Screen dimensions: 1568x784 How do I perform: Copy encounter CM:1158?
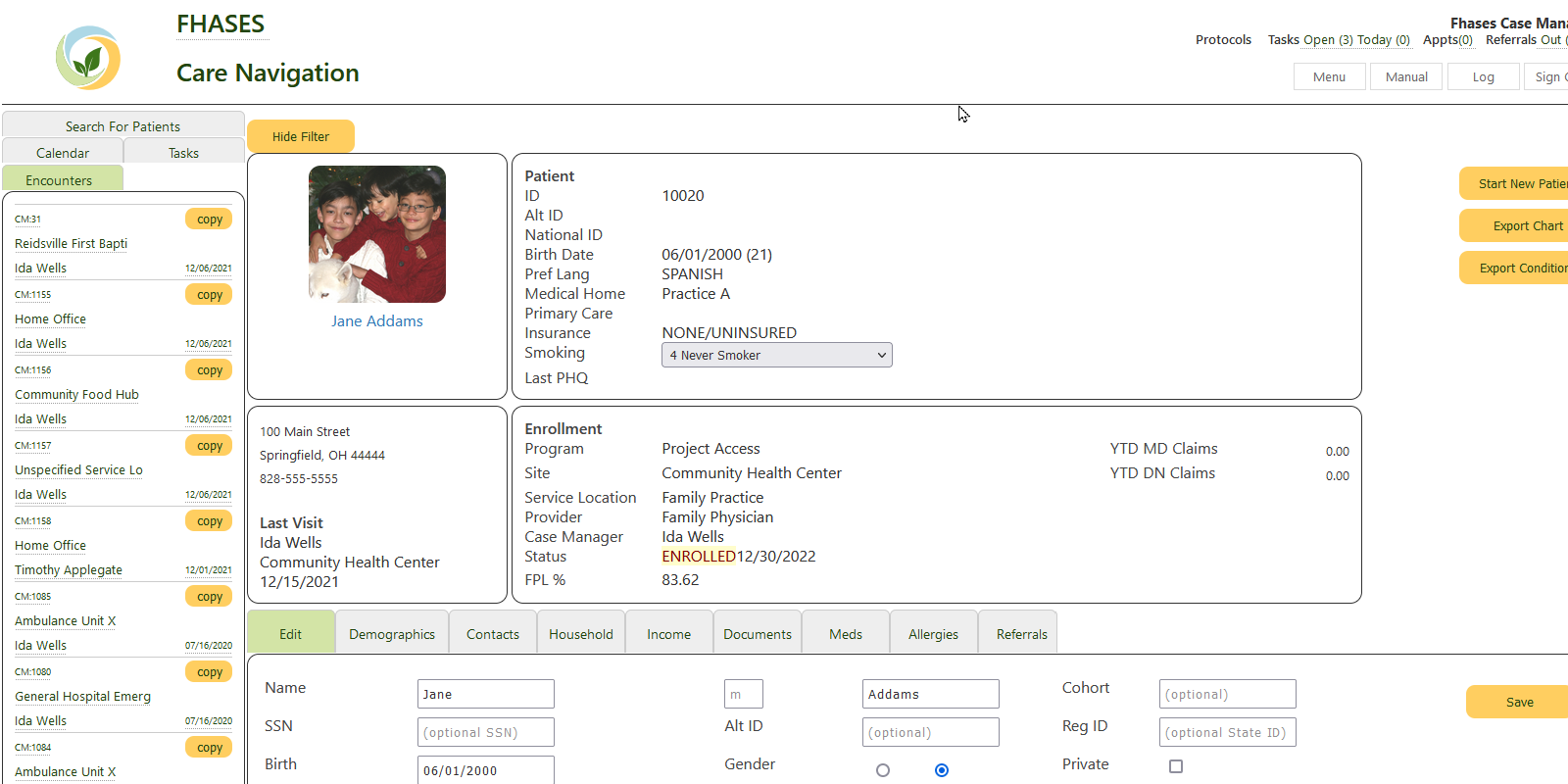click(209, 520)
